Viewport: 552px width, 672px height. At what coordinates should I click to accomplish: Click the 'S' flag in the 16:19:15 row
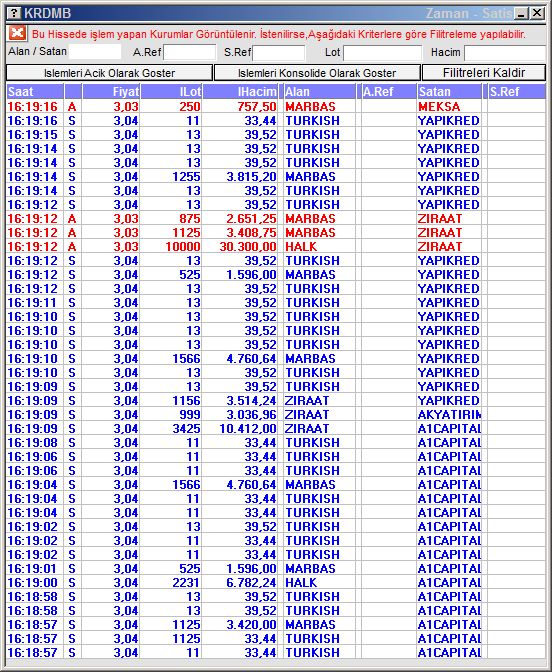[x=72, y=135]
